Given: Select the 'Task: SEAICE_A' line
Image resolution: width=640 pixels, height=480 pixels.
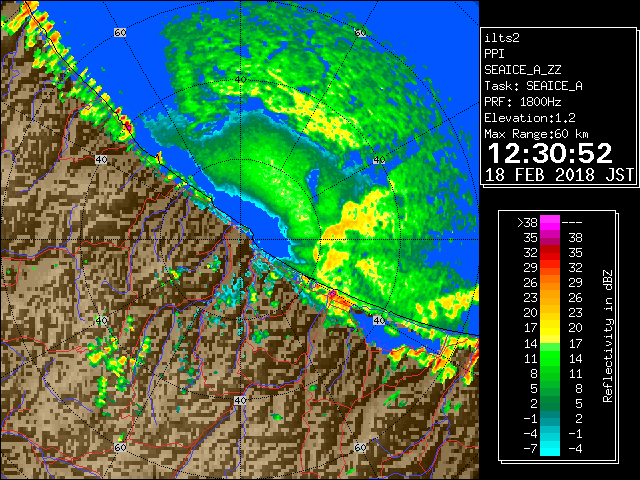Looking at the screenshot, I should point(533,86).
